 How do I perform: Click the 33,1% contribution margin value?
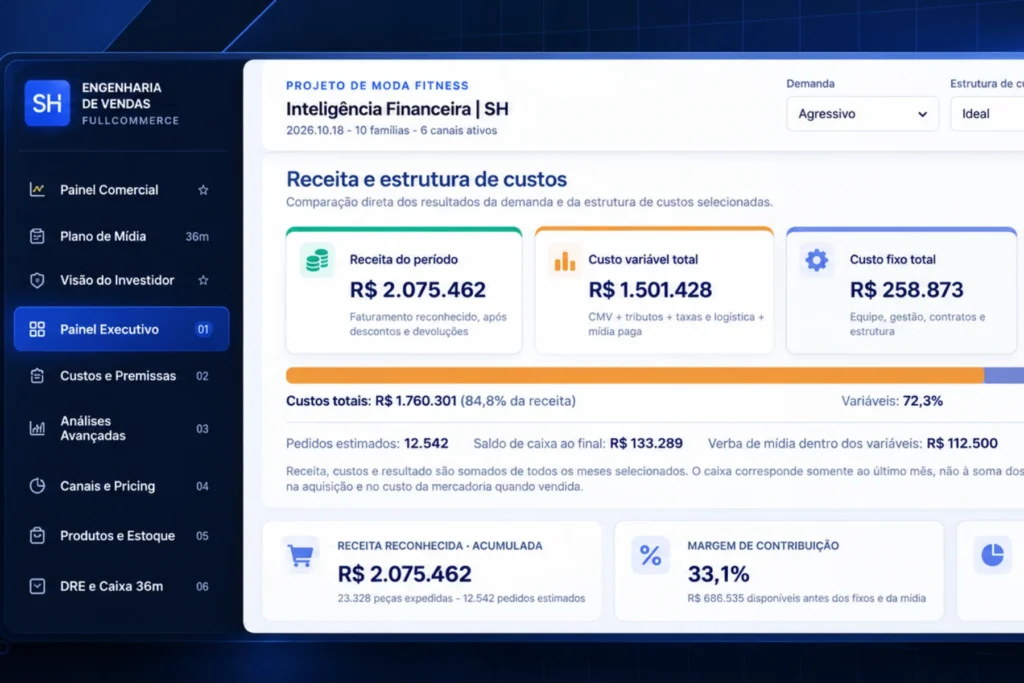(718, 574)
